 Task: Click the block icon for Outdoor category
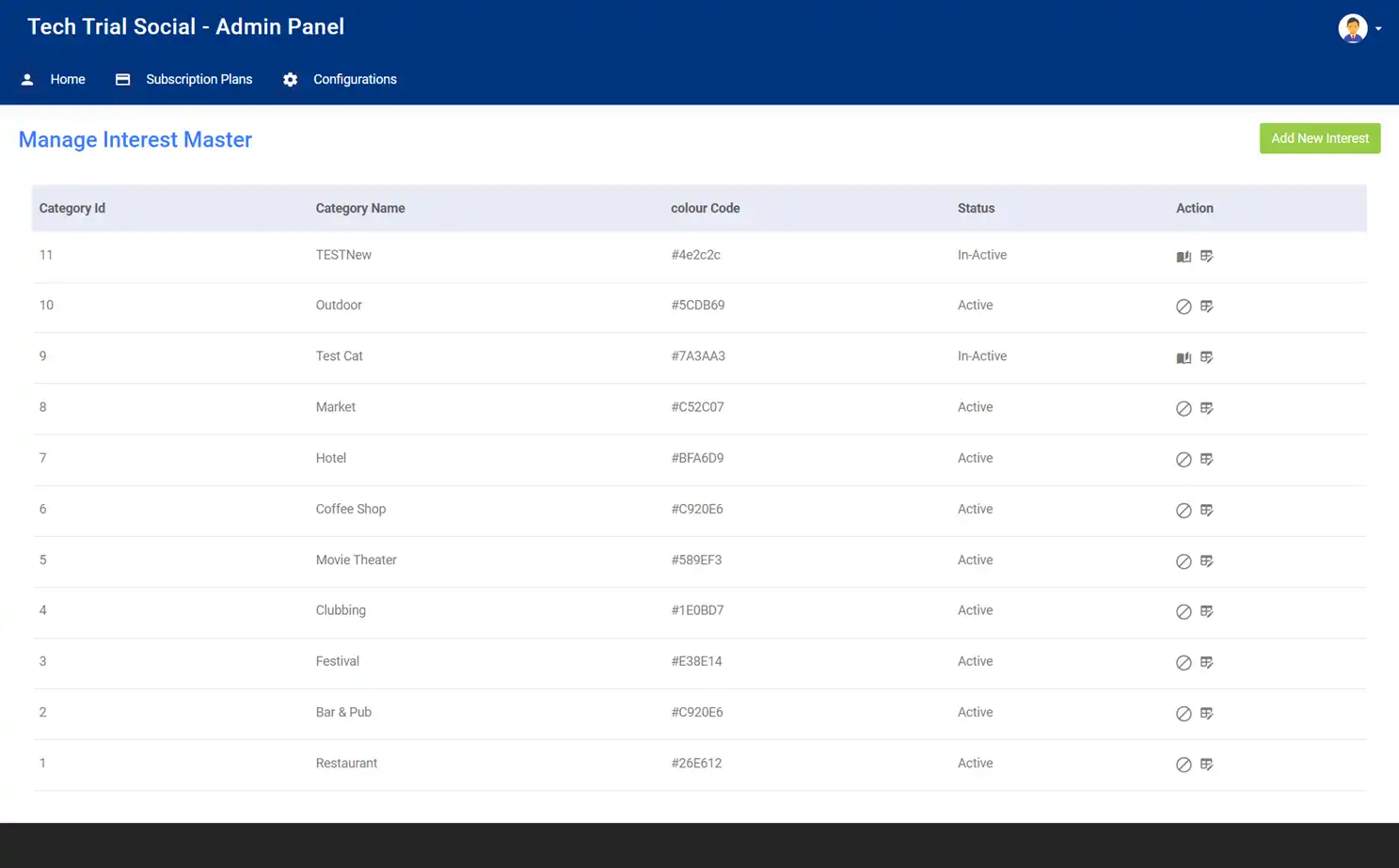coord(1184,307)
